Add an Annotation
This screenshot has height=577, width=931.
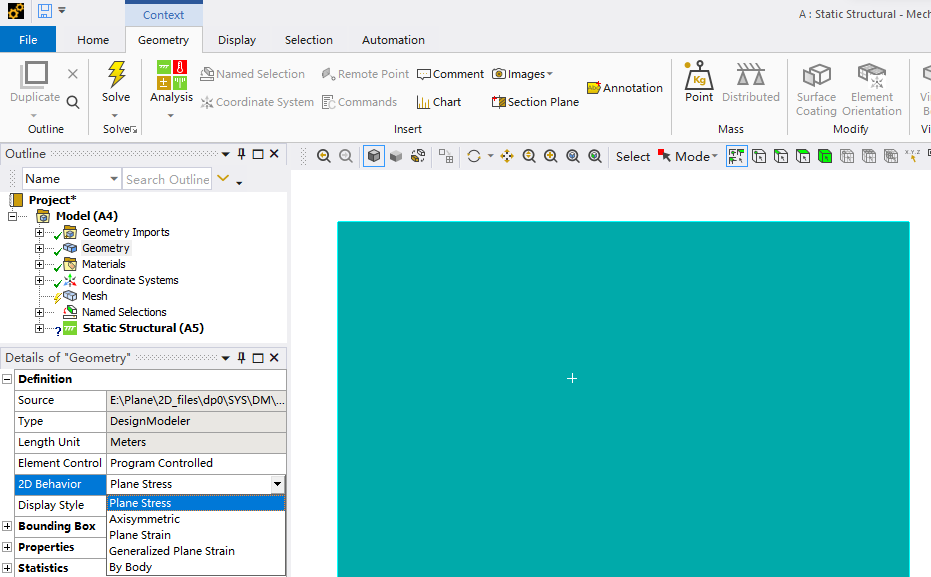point(625,88)
